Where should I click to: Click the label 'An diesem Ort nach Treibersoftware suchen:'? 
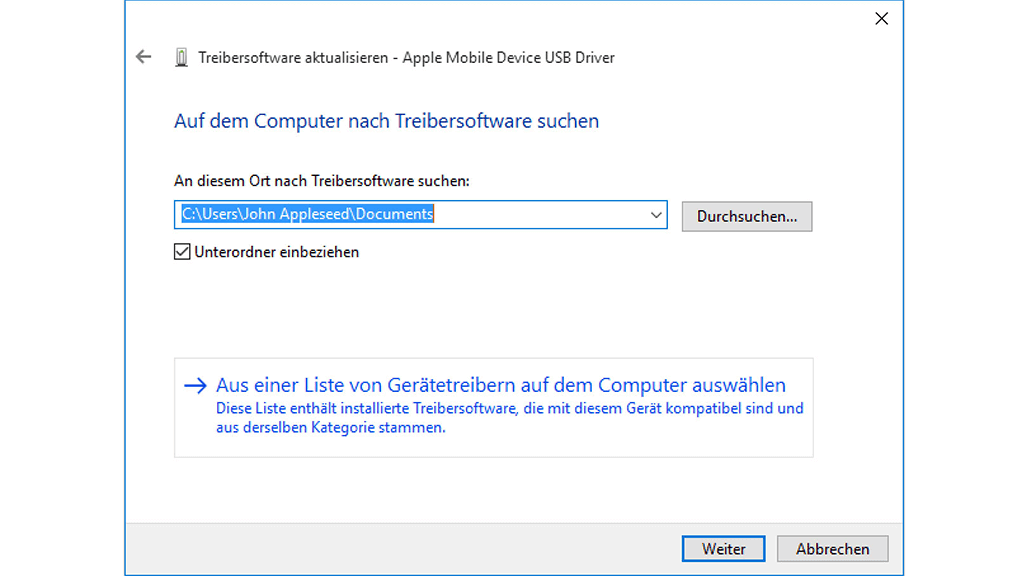click(322, 181)
